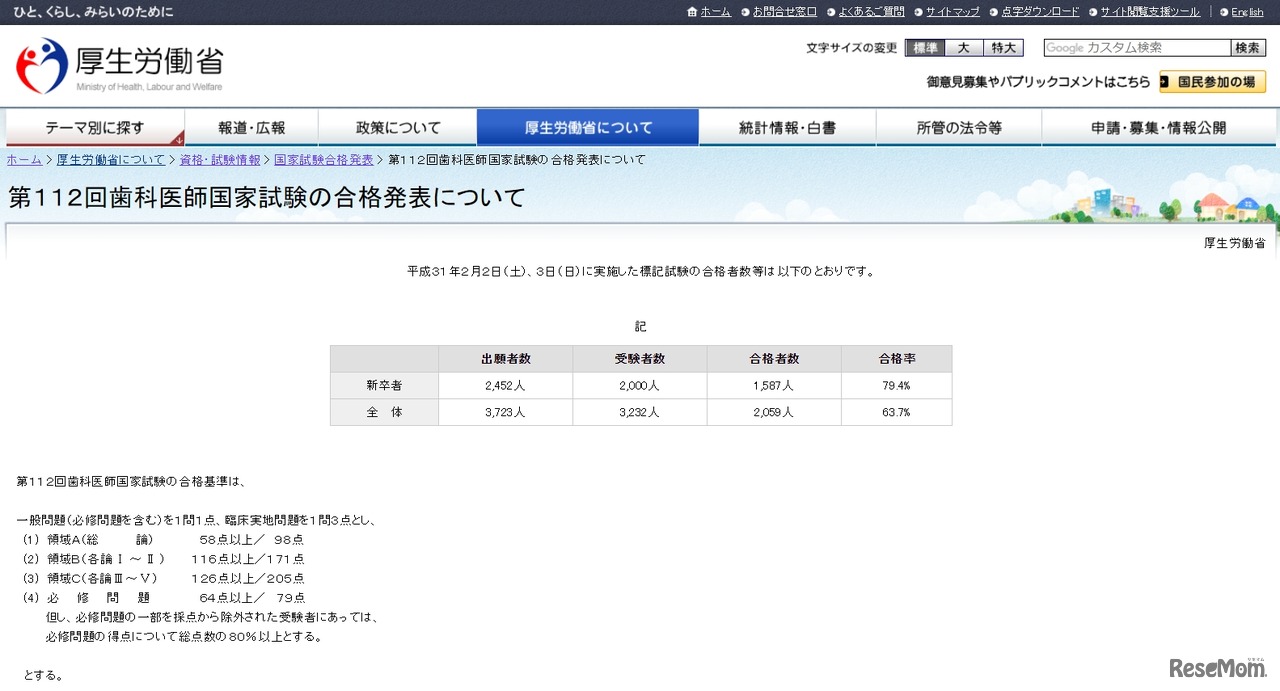1280x691 pixels.
Task: Click the 厚生労働省 logo
Action: 119,66
